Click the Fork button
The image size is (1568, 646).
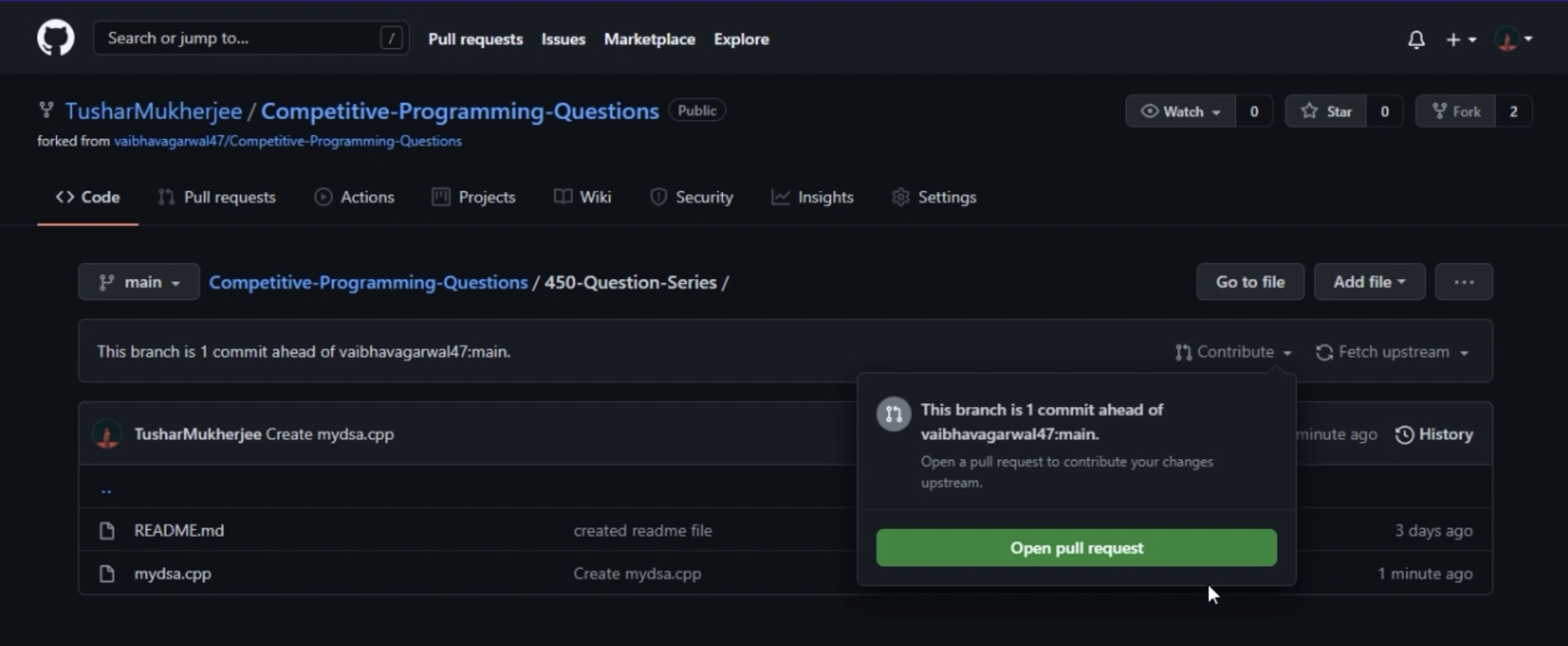pos(1455,112)
